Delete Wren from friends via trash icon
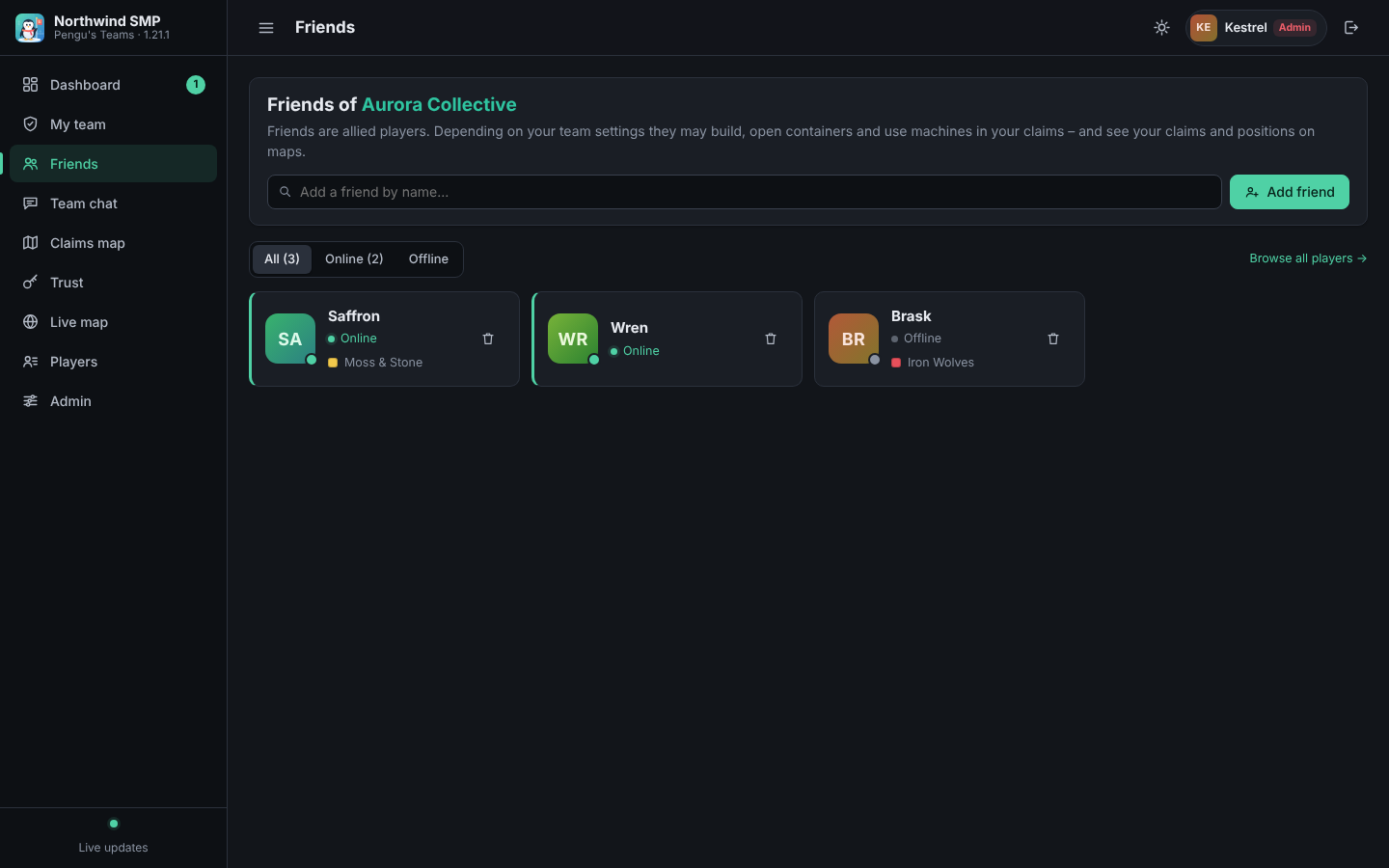 pos(771,339)
